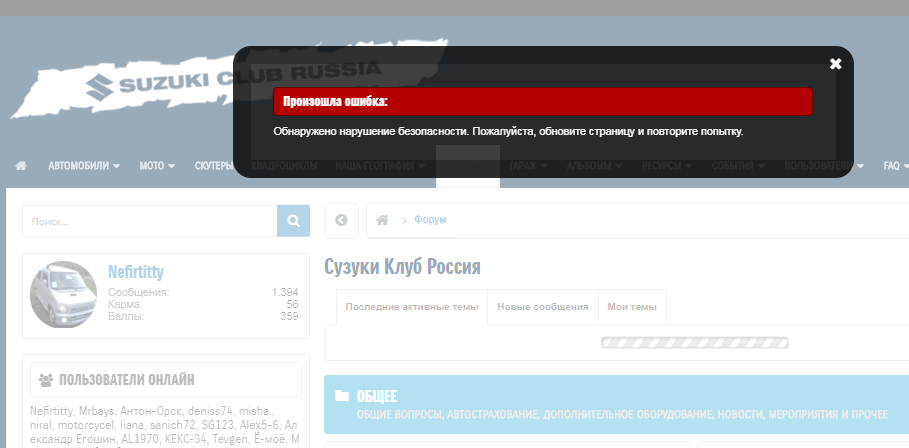Image resolution: width=909 pixels, height=448 pixels.
Task: Expand the РЕСУРСЫ menu
Action: 667,166
